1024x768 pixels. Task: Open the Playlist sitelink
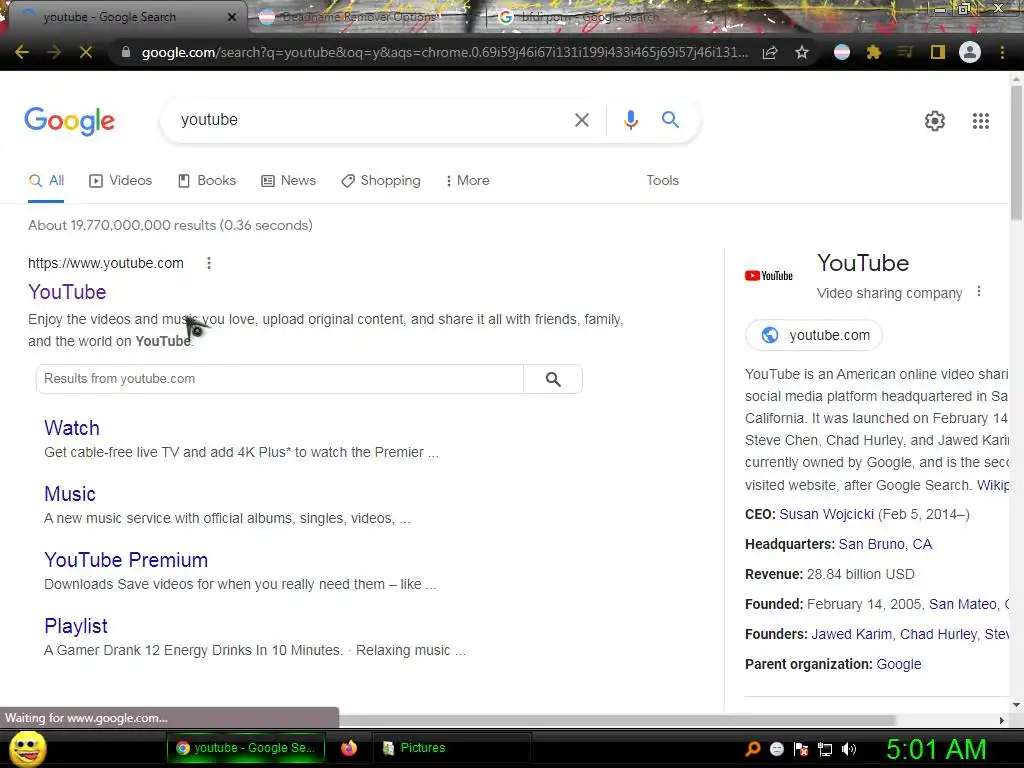click(x=76, y=626)
